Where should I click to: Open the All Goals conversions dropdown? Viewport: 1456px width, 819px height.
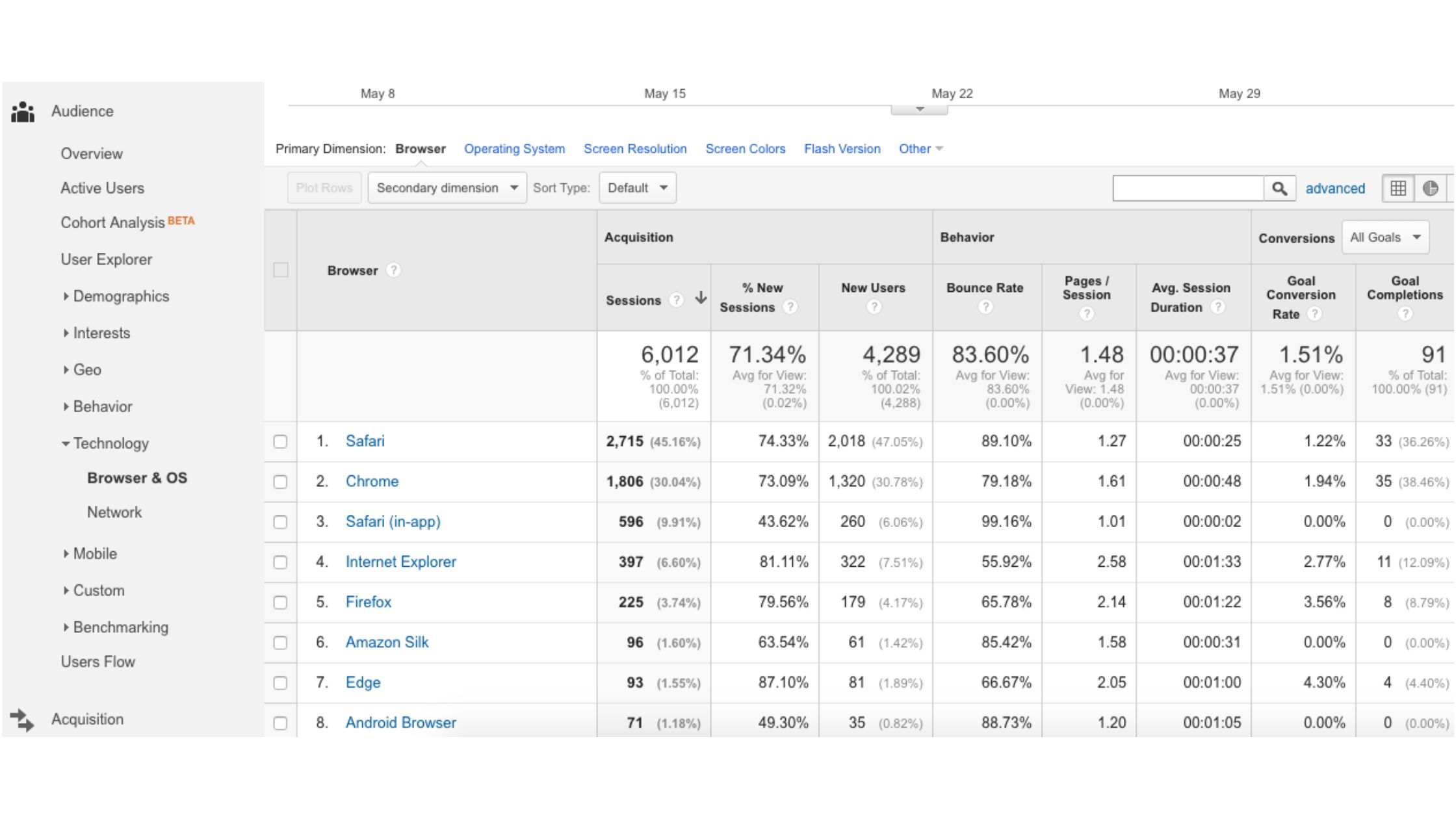tap(1386, 238)
